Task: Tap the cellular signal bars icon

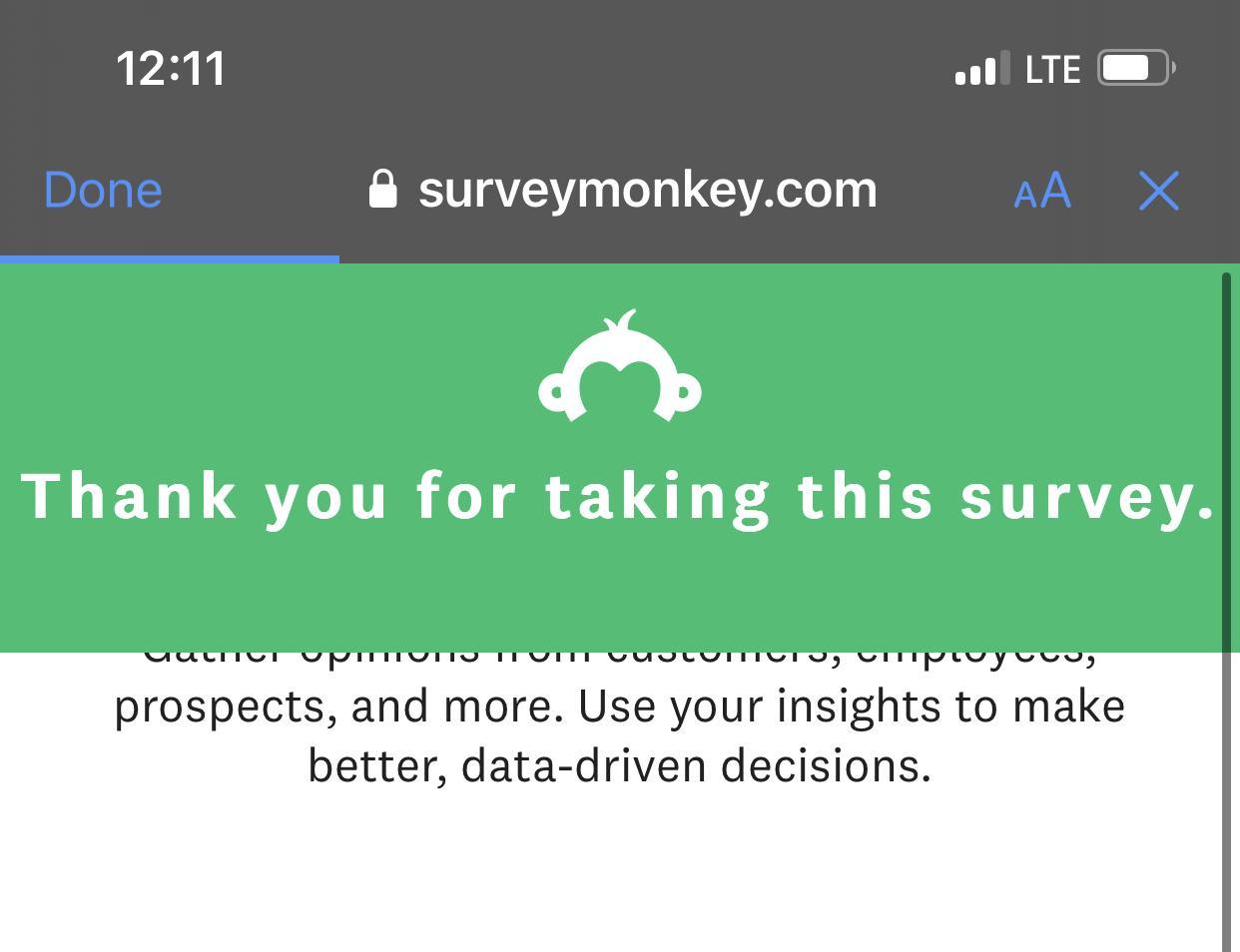Action: pos(981,69)
